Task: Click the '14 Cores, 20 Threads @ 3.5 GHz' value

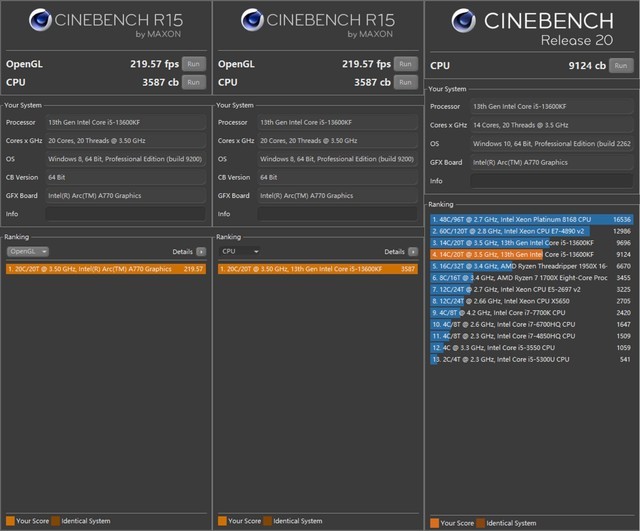Action: coord(551,125)
